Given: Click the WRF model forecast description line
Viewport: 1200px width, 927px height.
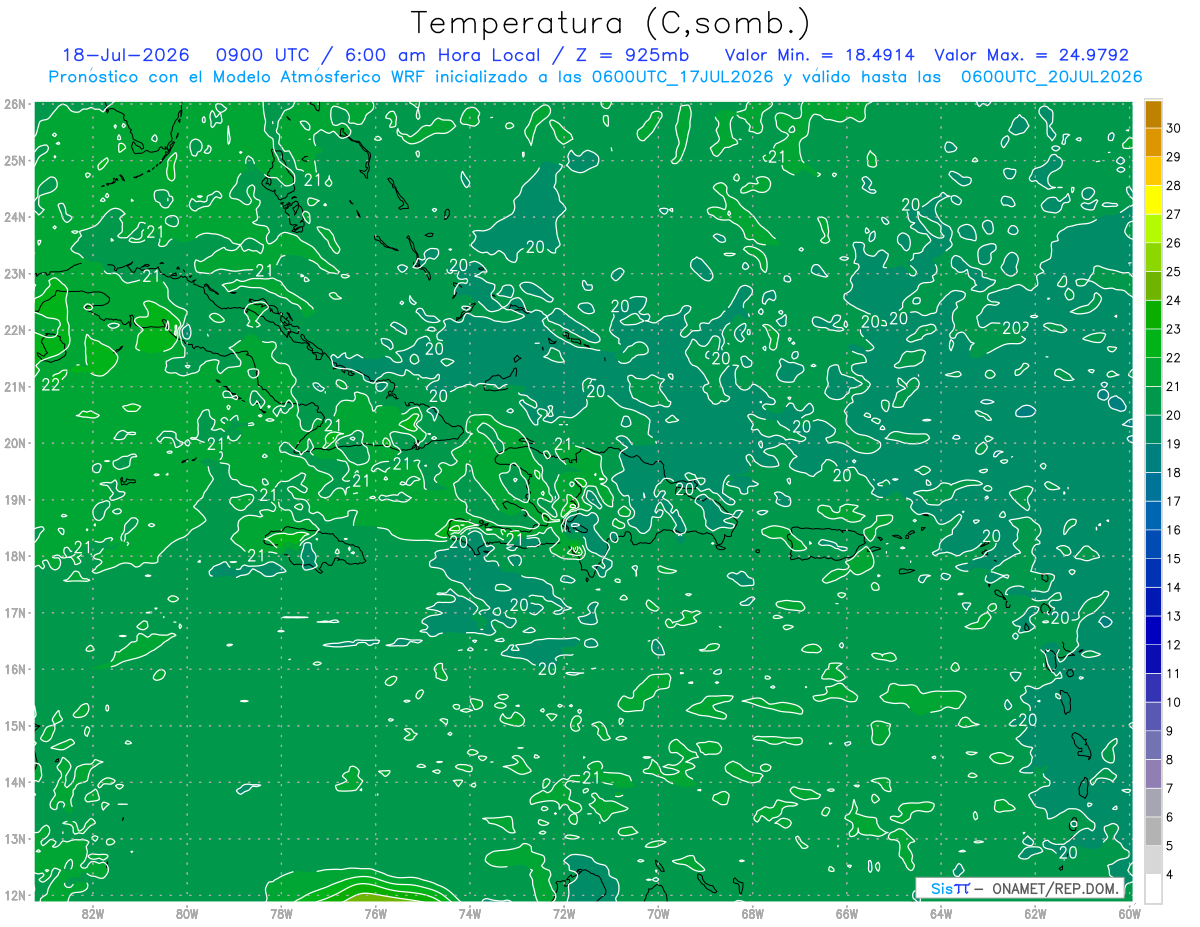Looking at the screenshot, I should coord(595,76).
